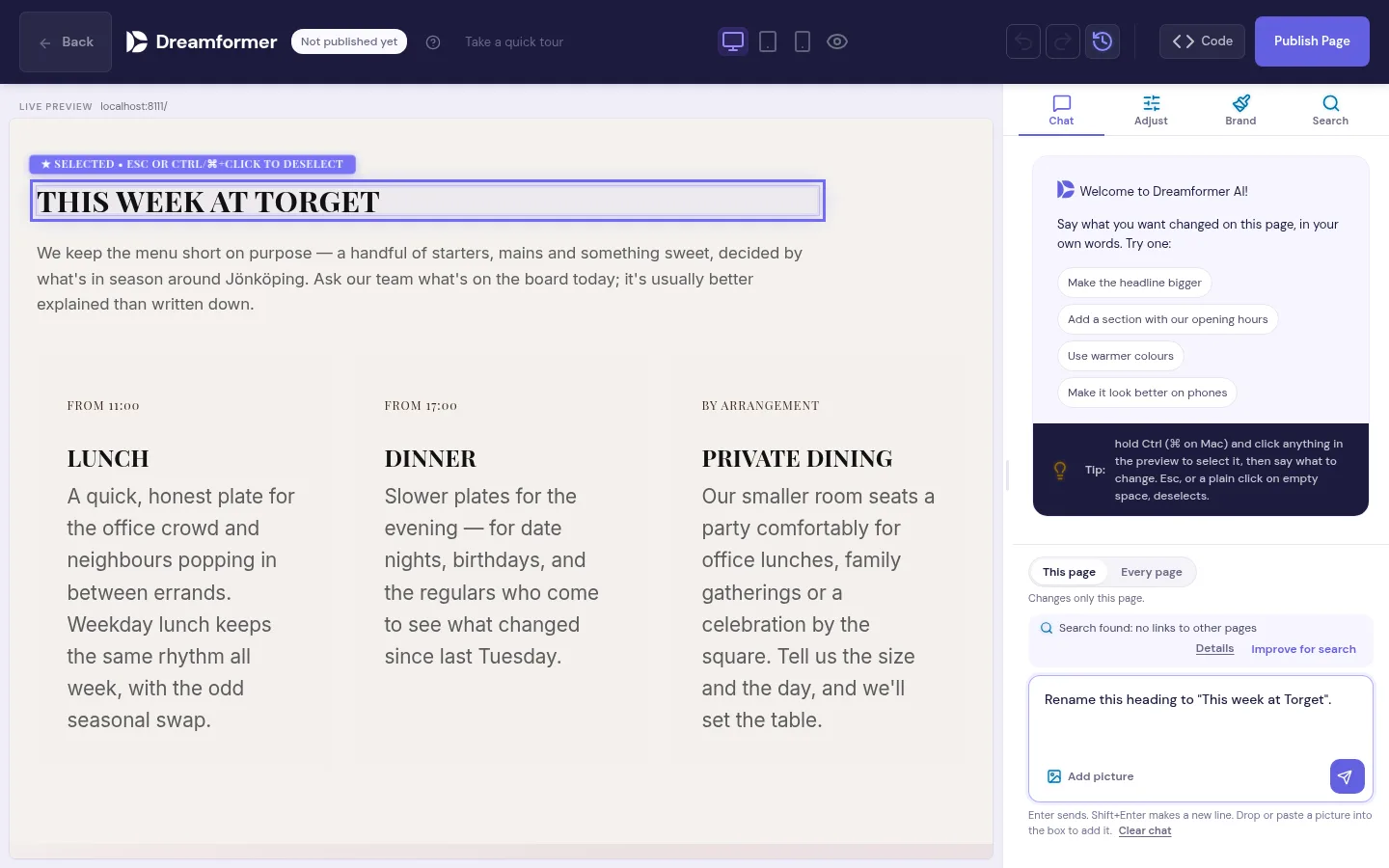Open the Brand tab
The height and width of the screenshot is (868, 1389).
[1240, 110]
